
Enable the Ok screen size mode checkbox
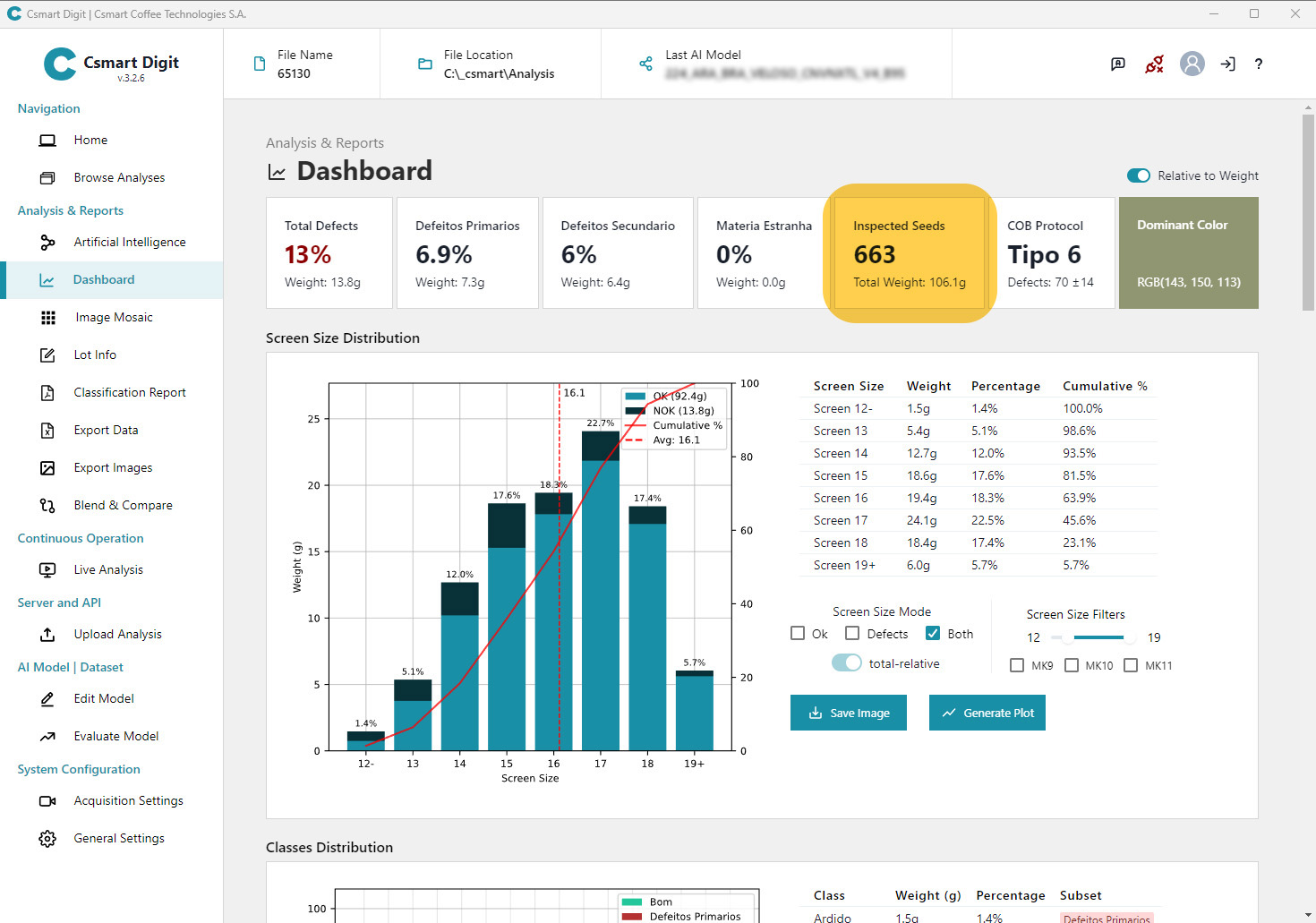[x=798, y=634]
